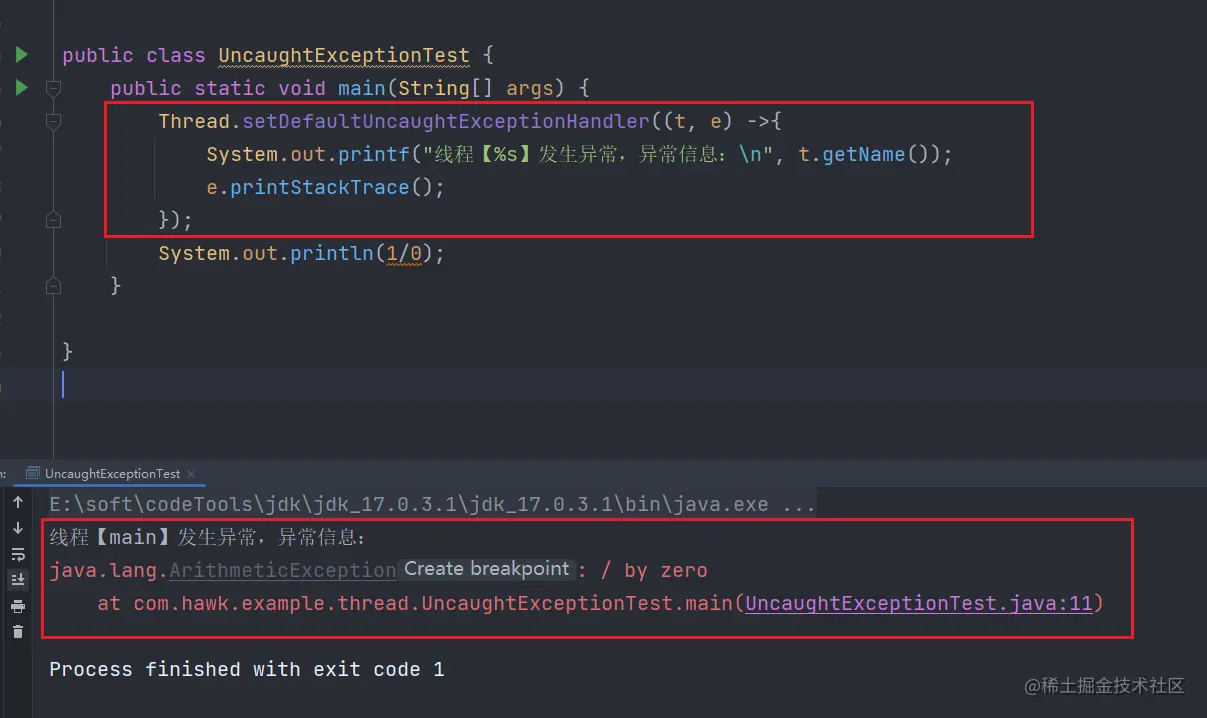The height and width of the screenshot is (718, 1207).
Task: Open the UncaughtExceptionTest.java:11 stack trace link
Action: [919, 603]
